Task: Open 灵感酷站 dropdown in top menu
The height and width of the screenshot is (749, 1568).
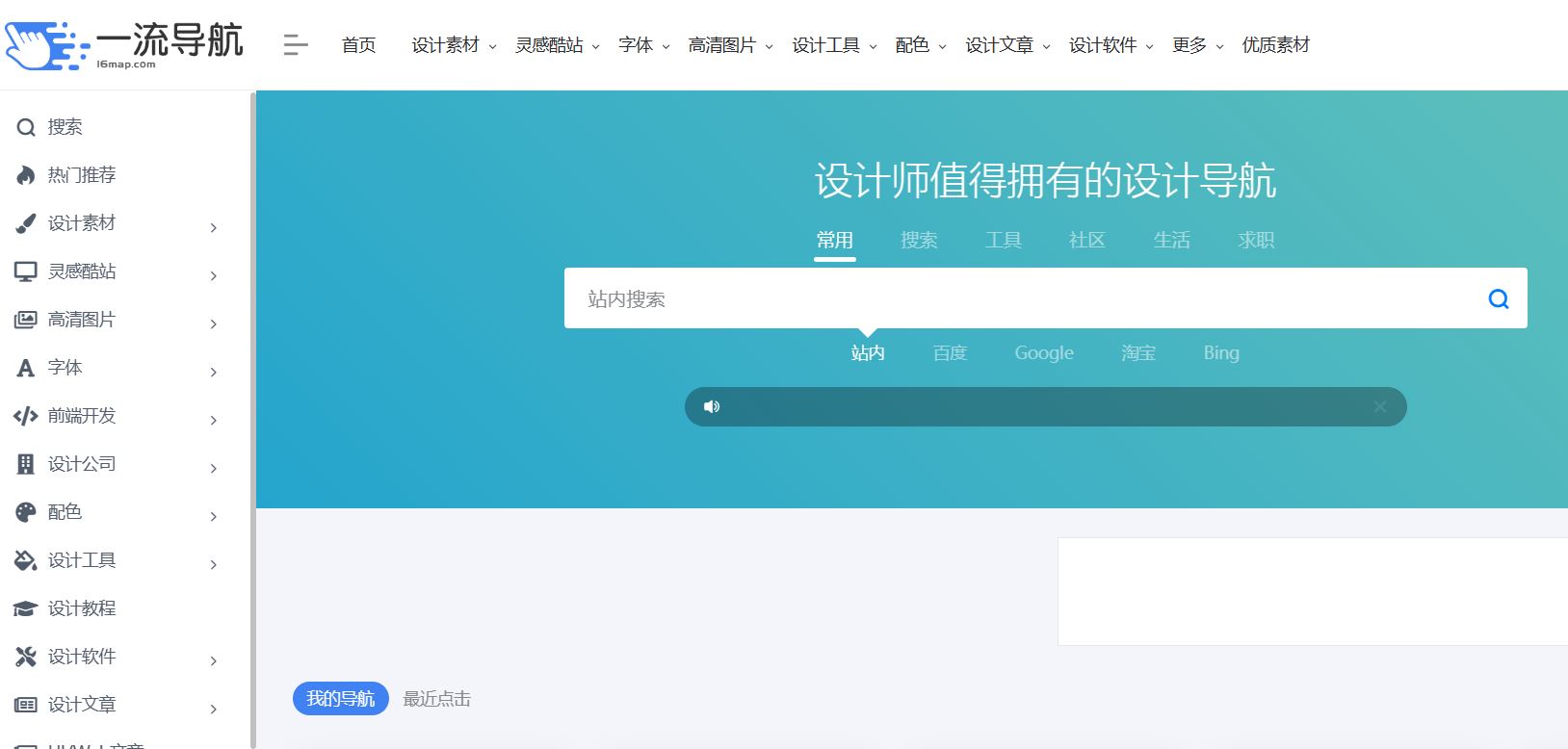Action: [x=558, y=45]
